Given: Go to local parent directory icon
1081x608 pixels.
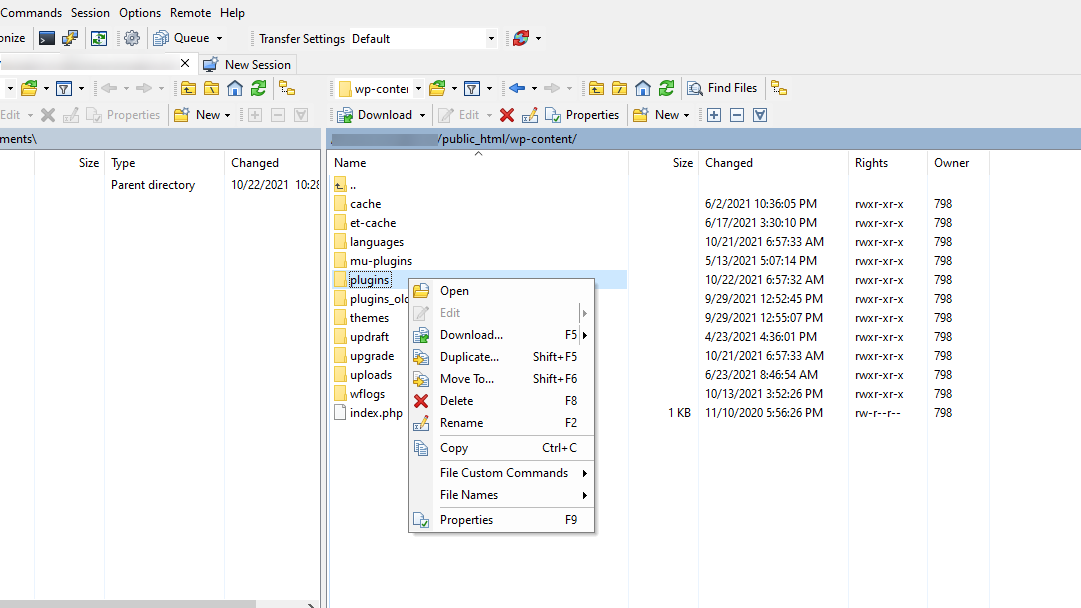Looking at the screenshot, I should (x=188, y=88).
